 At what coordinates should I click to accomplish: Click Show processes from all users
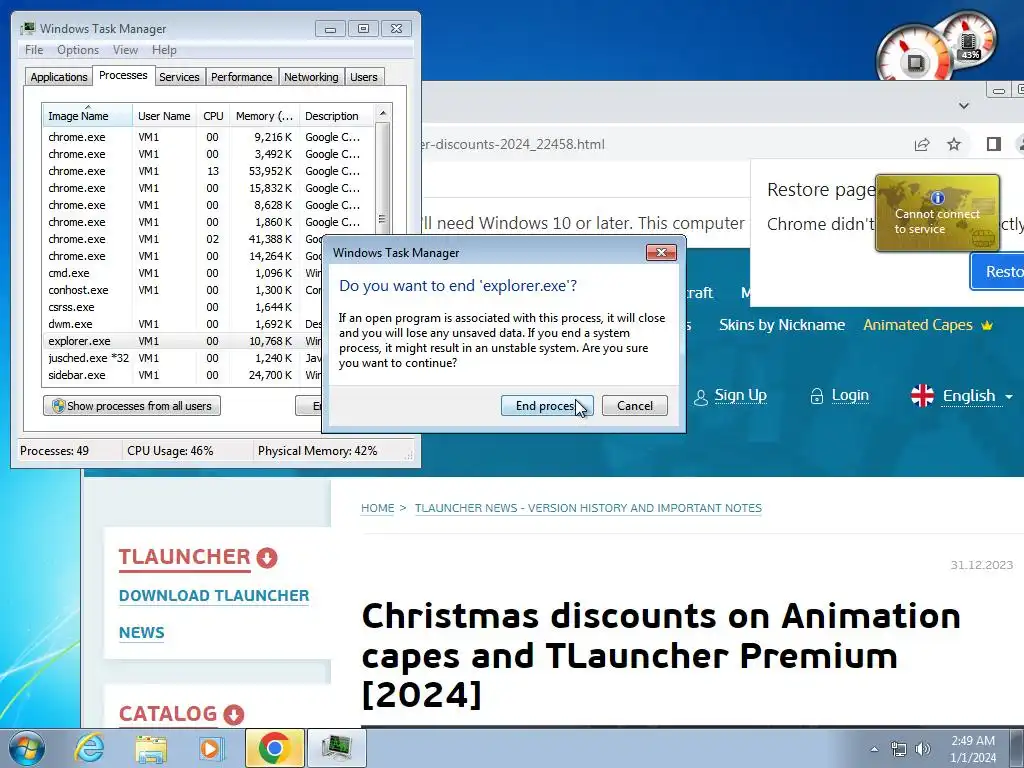coord(132,406)
